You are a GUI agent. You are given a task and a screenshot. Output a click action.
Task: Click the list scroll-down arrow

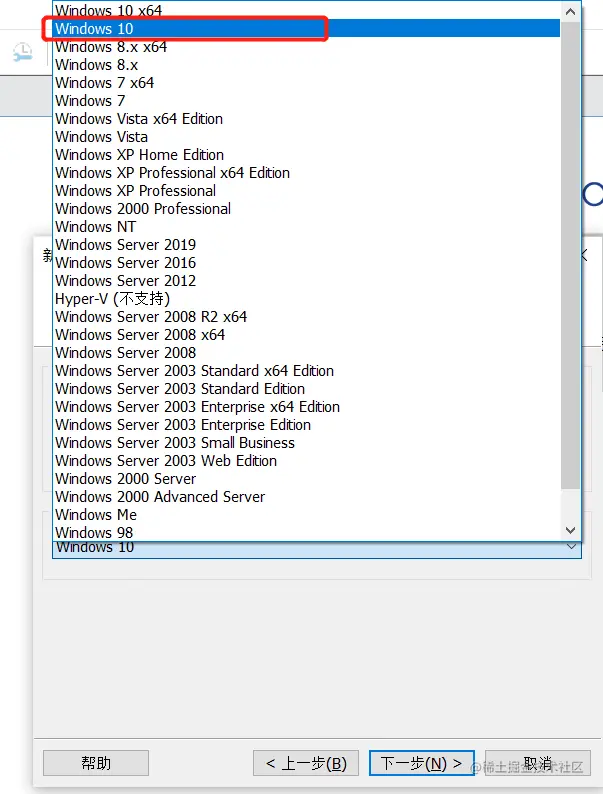(x=570, y=530)
